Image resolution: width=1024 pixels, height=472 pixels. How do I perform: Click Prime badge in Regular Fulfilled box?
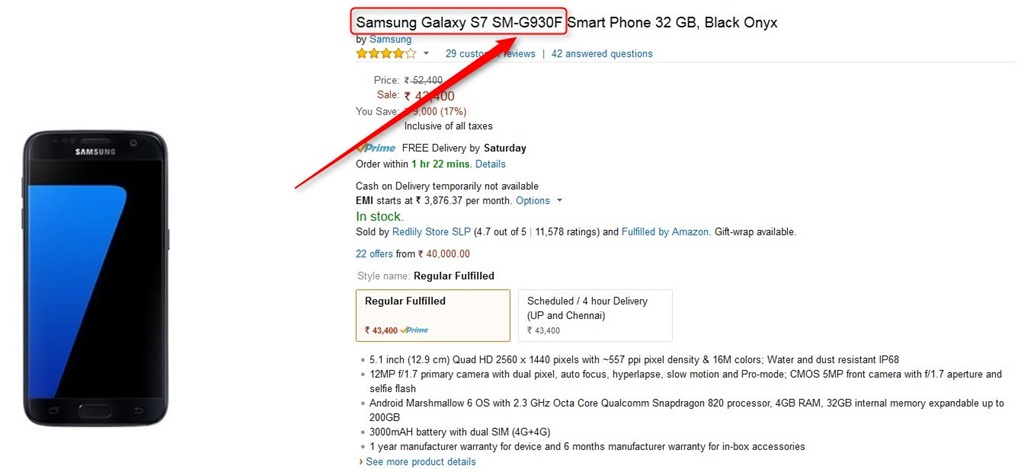coord(414,330)
